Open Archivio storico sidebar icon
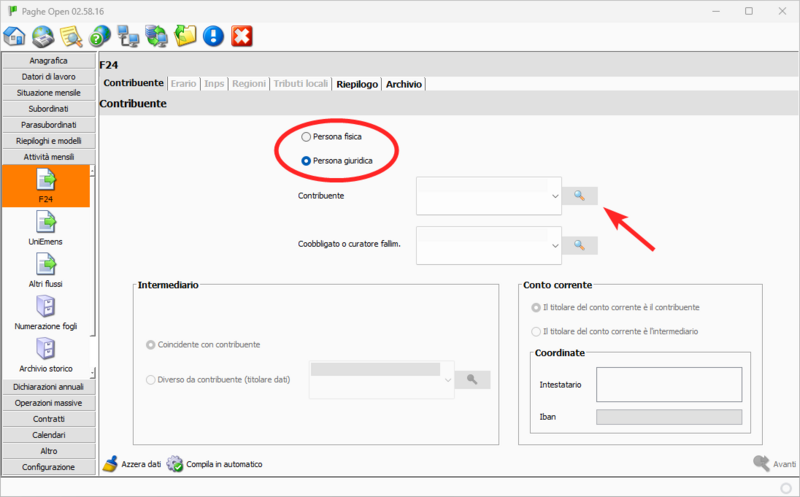Screen dimensions: 800x497 tap(46, 351)
